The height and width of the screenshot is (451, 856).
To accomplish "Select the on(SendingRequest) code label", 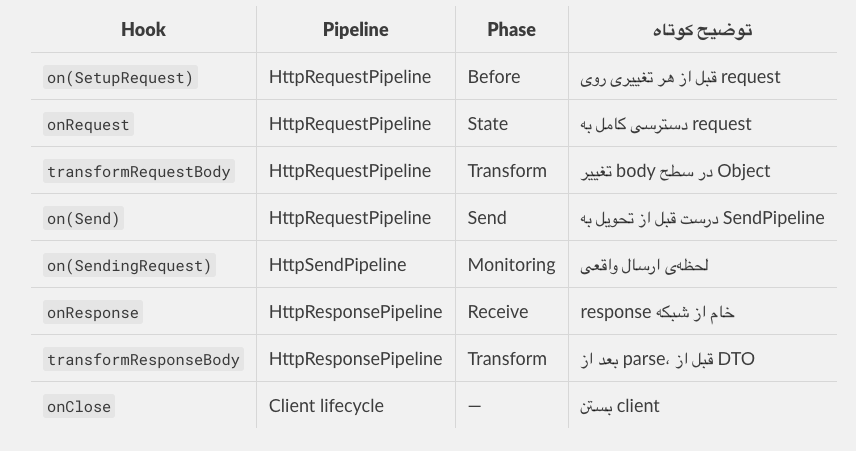I will [x=129, y=265].
